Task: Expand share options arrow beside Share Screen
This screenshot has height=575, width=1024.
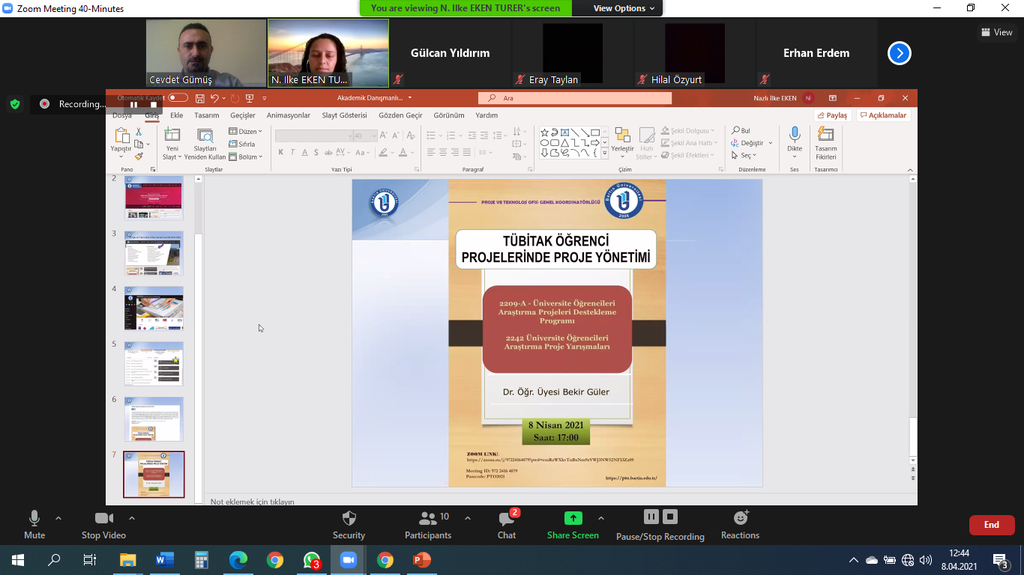Action: pos(601,518)
